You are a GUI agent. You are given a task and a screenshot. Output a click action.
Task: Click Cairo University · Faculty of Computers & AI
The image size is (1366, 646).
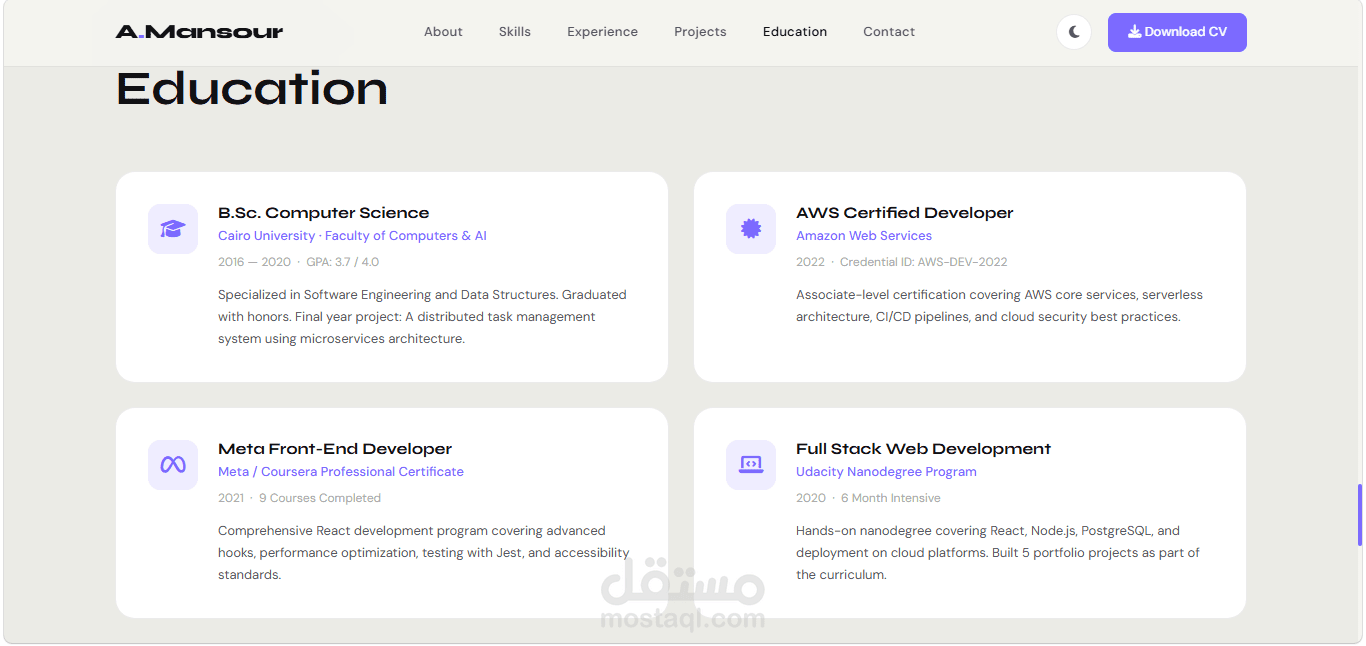[352, 236]
